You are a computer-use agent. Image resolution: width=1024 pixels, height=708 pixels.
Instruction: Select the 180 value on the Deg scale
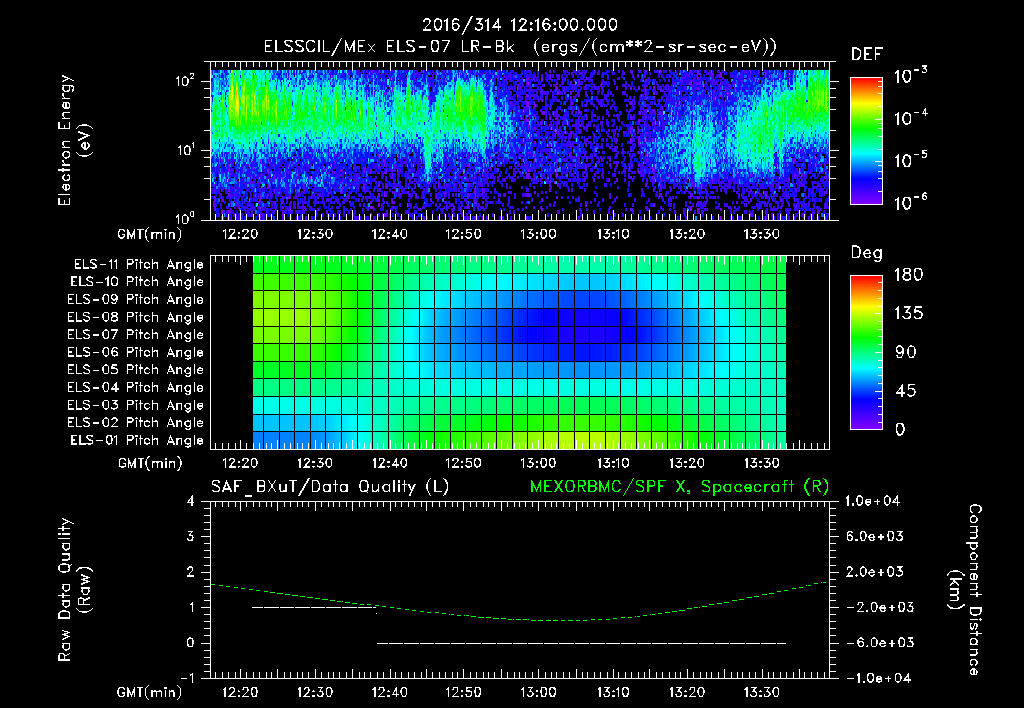(x=908, y=275)
